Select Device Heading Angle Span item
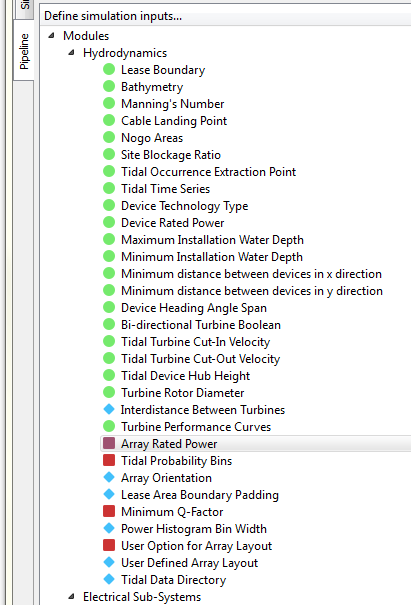The height and width of the screenshot is (605, 411). pos(194,308)
